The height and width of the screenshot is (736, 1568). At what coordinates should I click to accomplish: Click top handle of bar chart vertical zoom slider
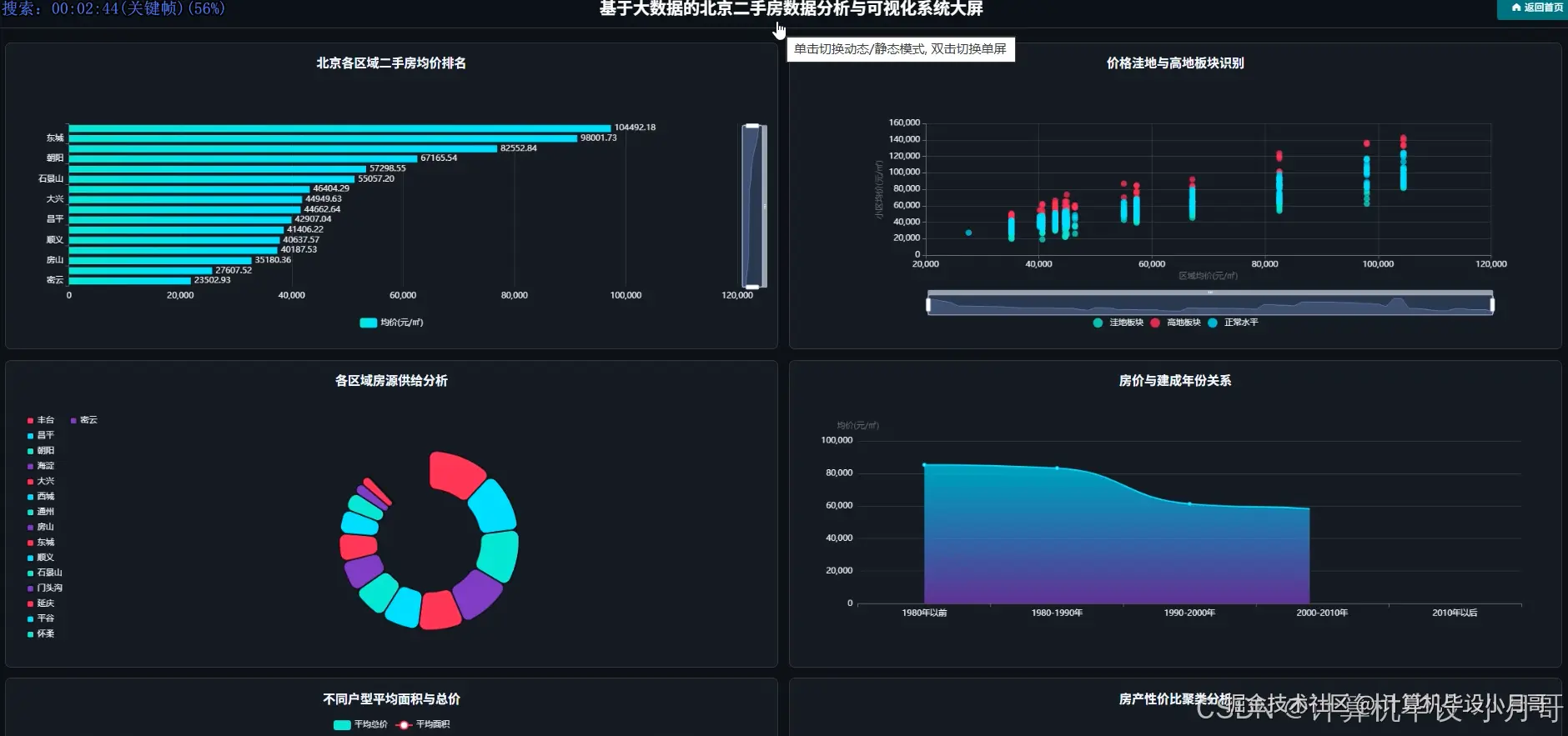pyautogui.click(x=752, y=126)
